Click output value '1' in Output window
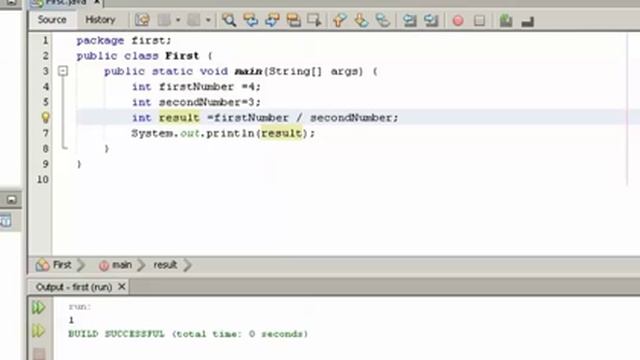This screenshot has width=640, height=360. (71, 320)
